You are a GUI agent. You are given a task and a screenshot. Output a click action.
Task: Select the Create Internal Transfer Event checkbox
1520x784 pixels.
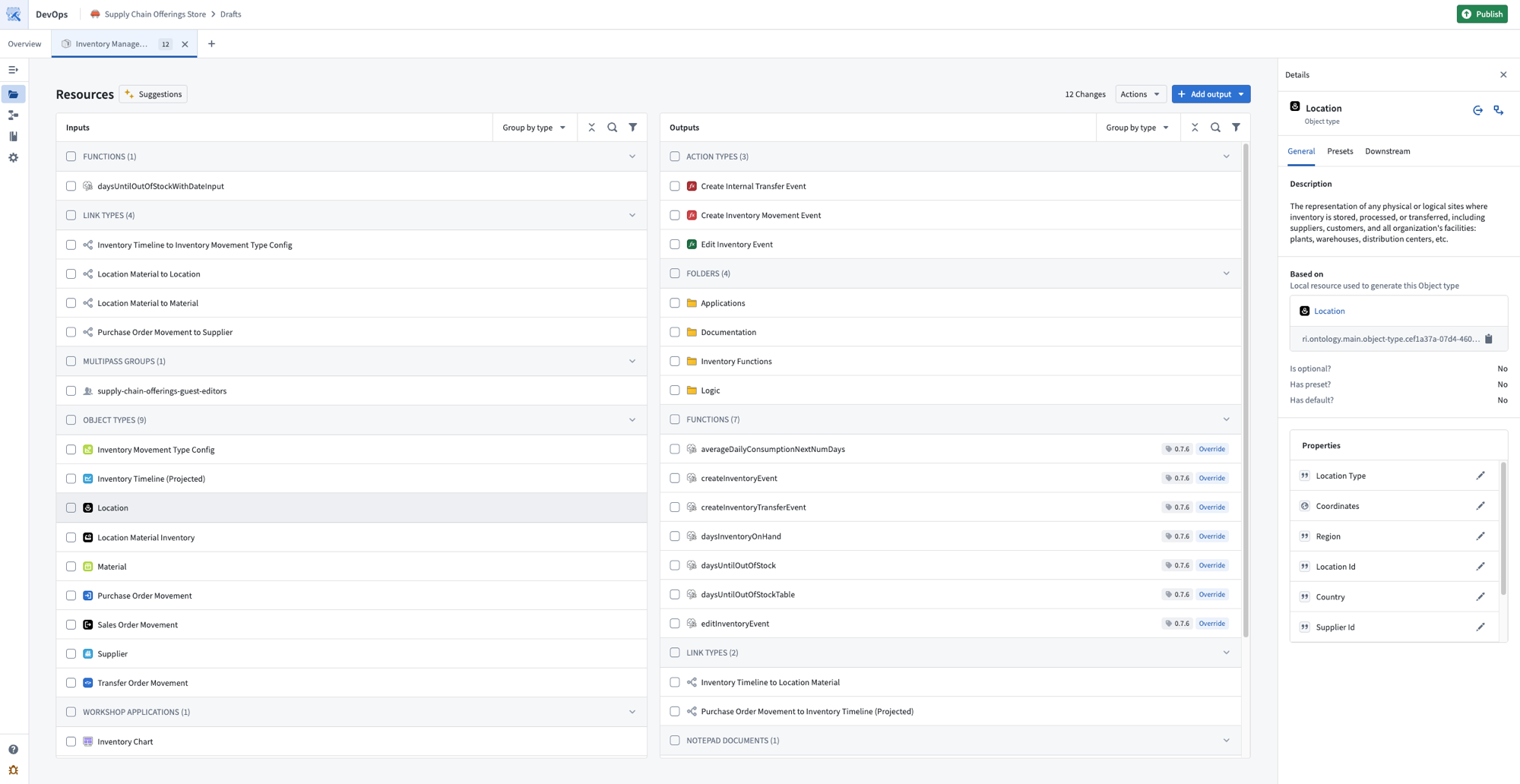[675, 186]
